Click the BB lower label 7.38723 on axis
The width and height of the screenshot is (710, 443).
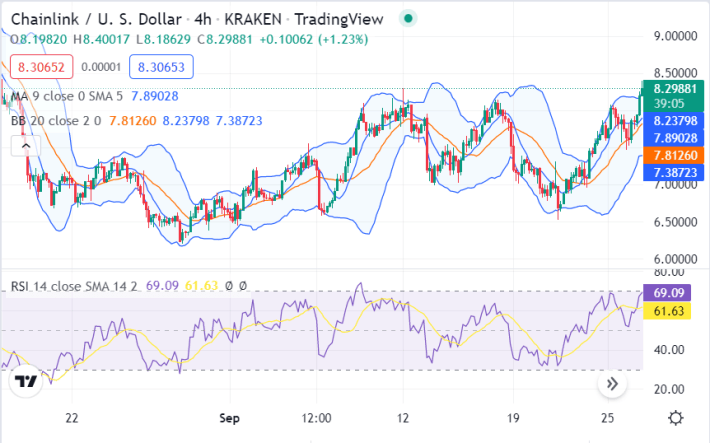click(674, 173)
